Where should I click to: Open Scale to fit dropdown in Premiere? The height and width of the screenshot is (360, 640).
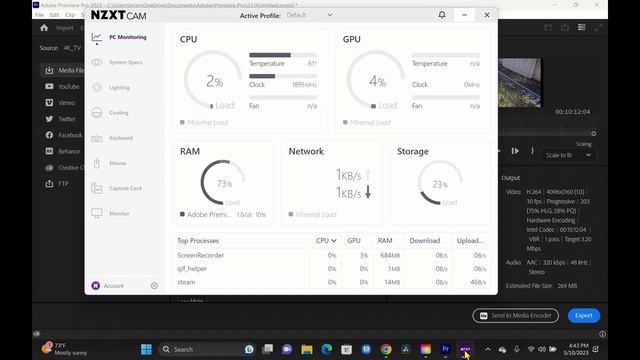tap(568, 156)
